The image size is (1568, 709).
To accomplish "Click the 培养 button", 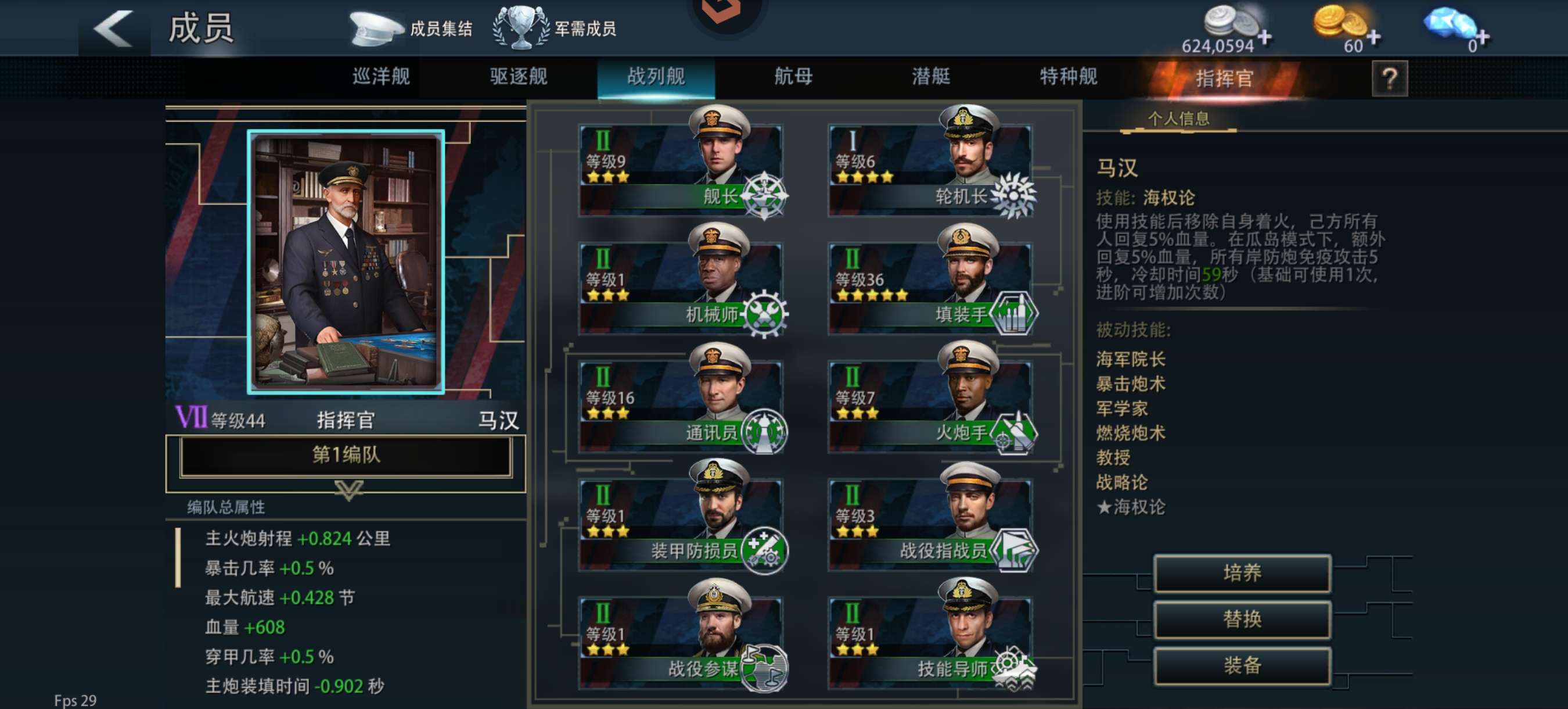I will (x=1242, y=572).
